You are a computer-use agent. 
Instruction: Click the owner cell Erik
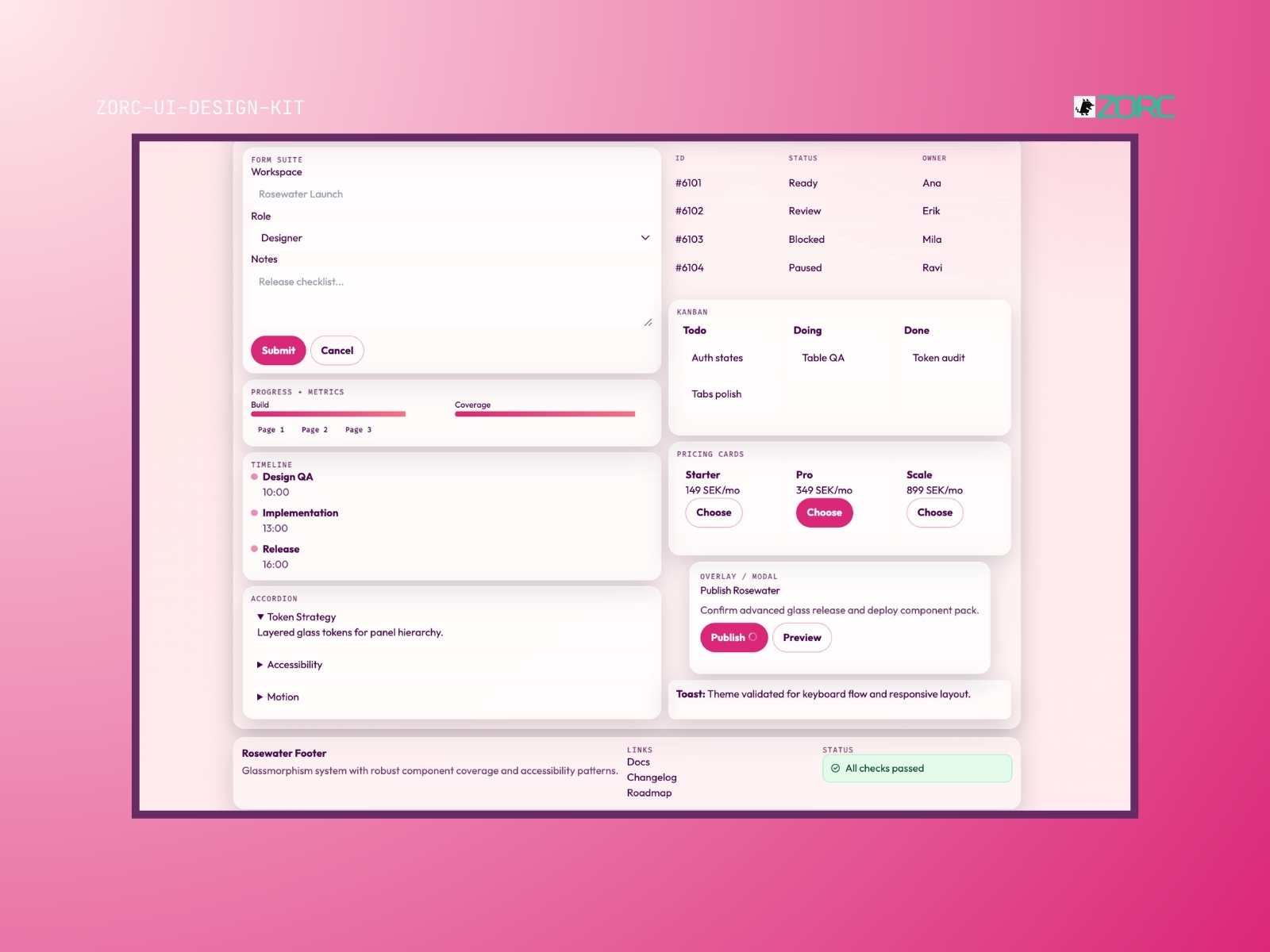click(x=931, y=211)
